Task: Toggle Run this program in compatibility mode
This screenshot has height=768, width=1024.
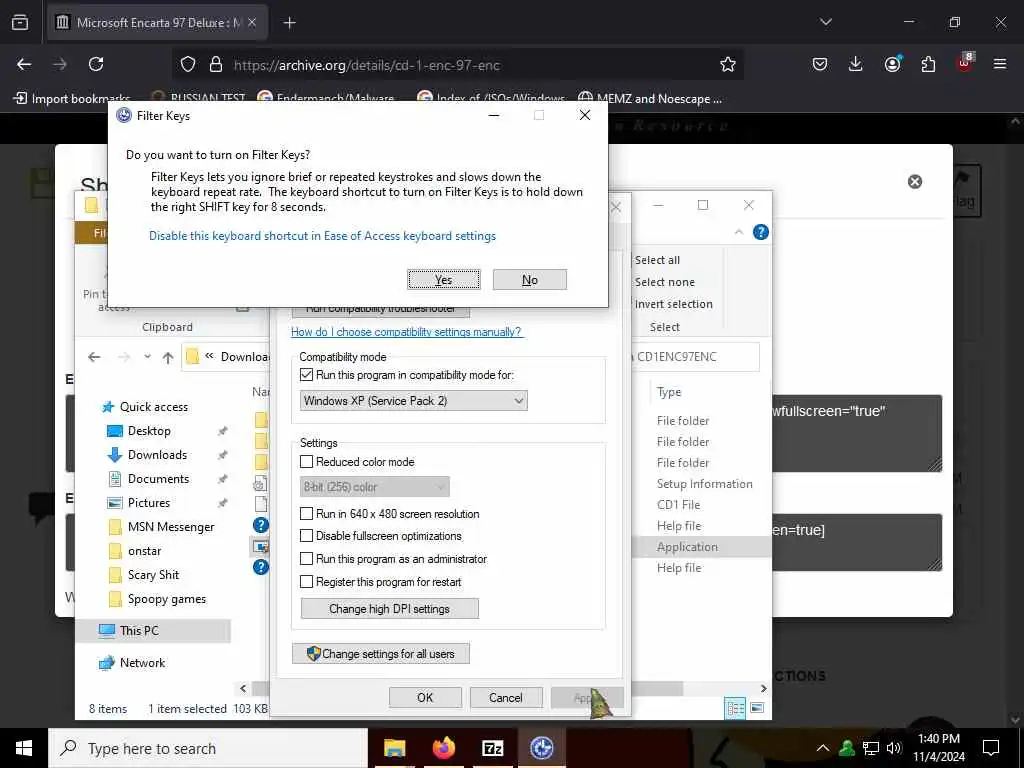Action: (306, 375)
